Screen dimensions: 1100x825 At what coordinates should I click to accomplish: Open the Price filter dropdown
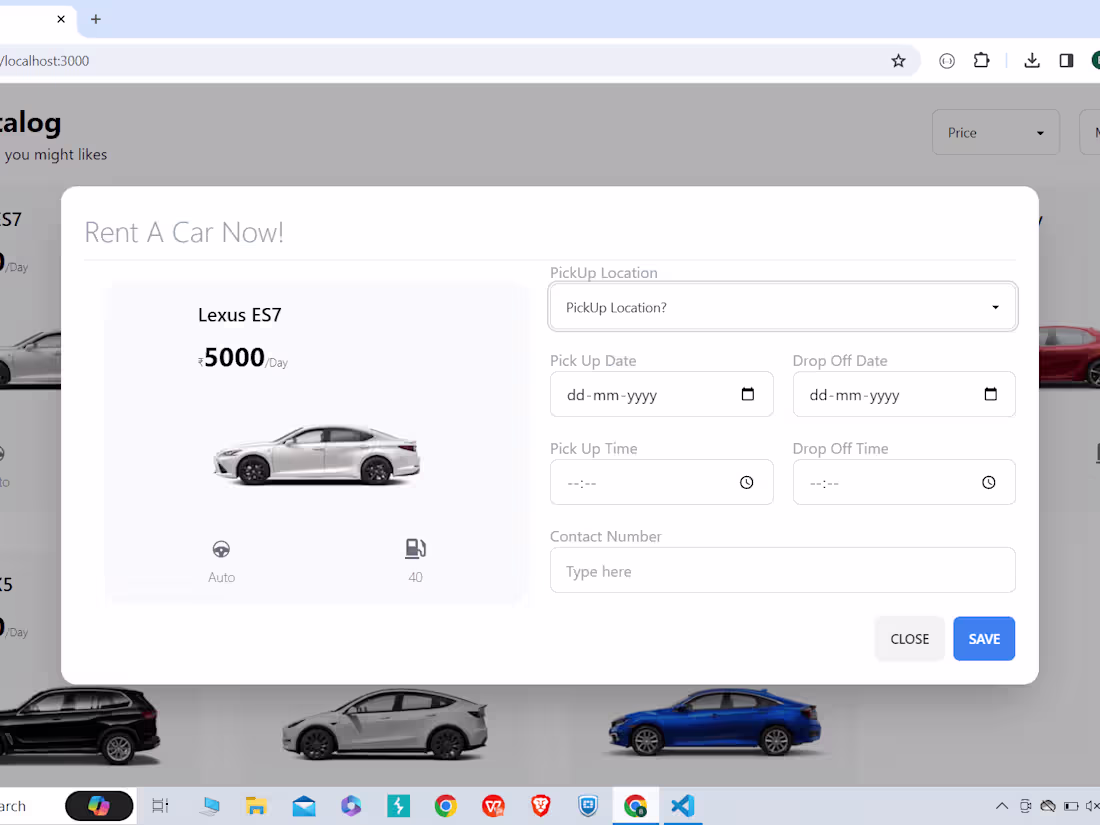coord(995,132)
